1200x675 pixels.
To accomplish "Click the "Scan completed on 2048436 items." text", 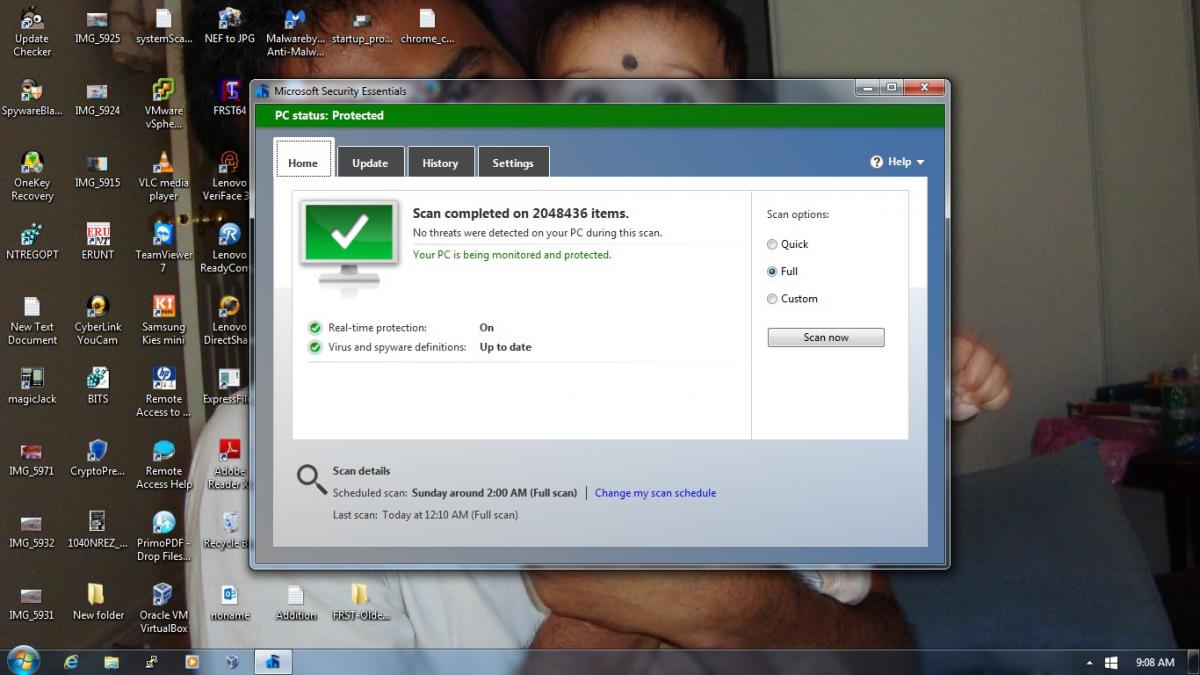I will coord(521,213).
